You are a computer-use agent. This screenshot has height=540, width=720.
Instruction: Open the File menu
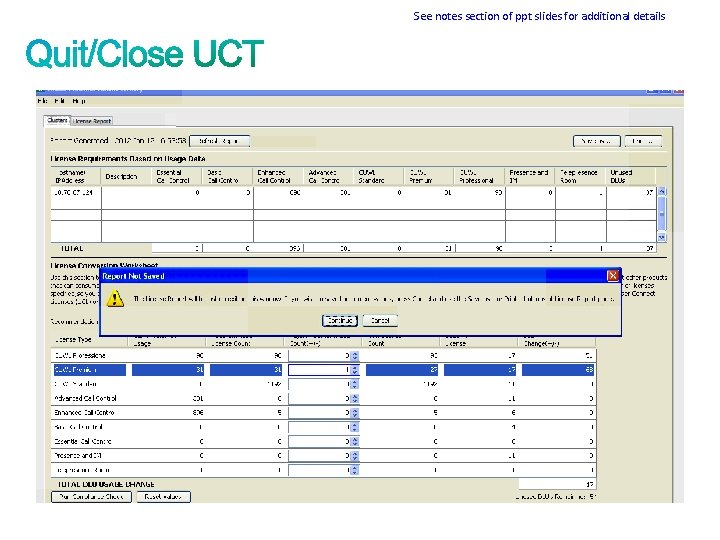pyautogui.click(x=42, y=101)
